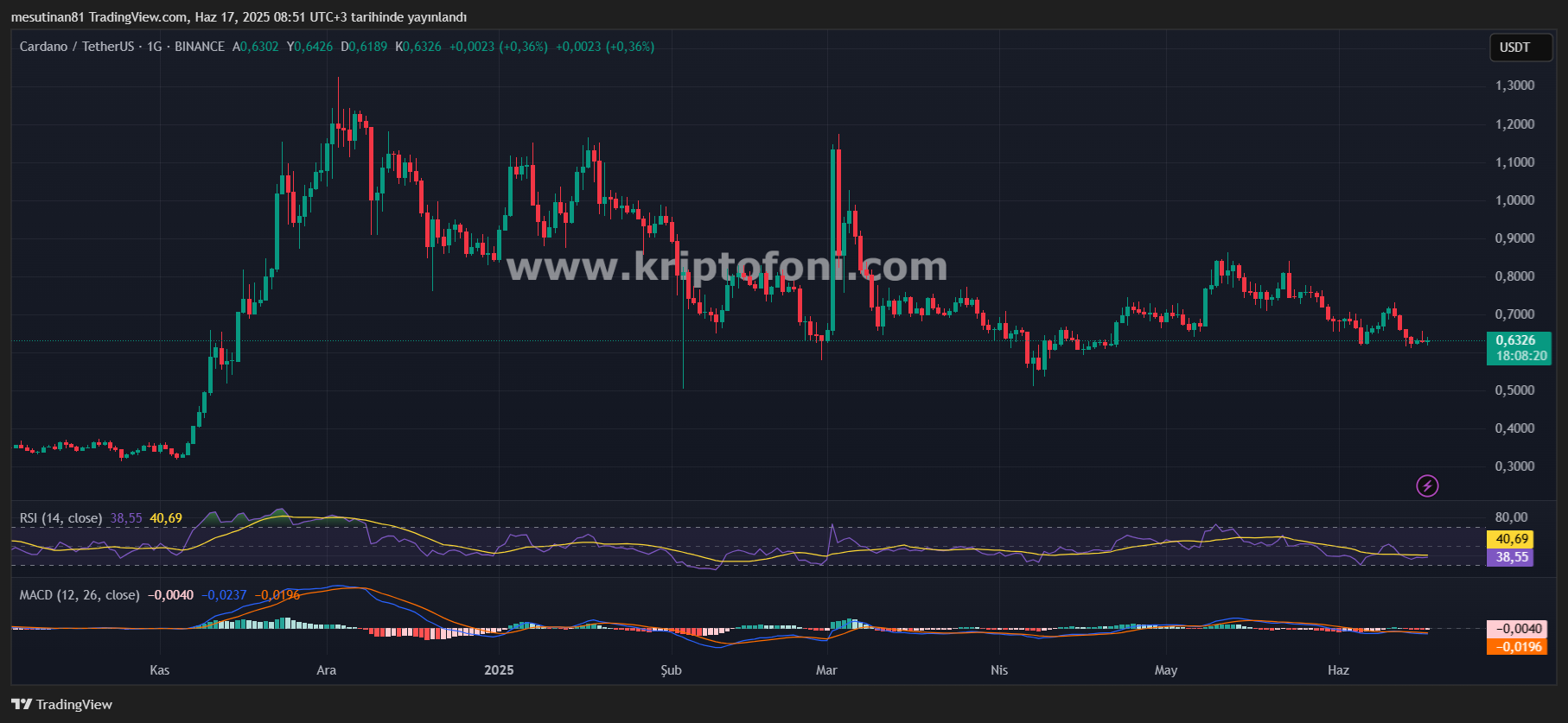Click the MACD orange value -0,0196 in legend
This screenshot has height=723, width=1568.
pyautogui.click(x=277, y=595)
